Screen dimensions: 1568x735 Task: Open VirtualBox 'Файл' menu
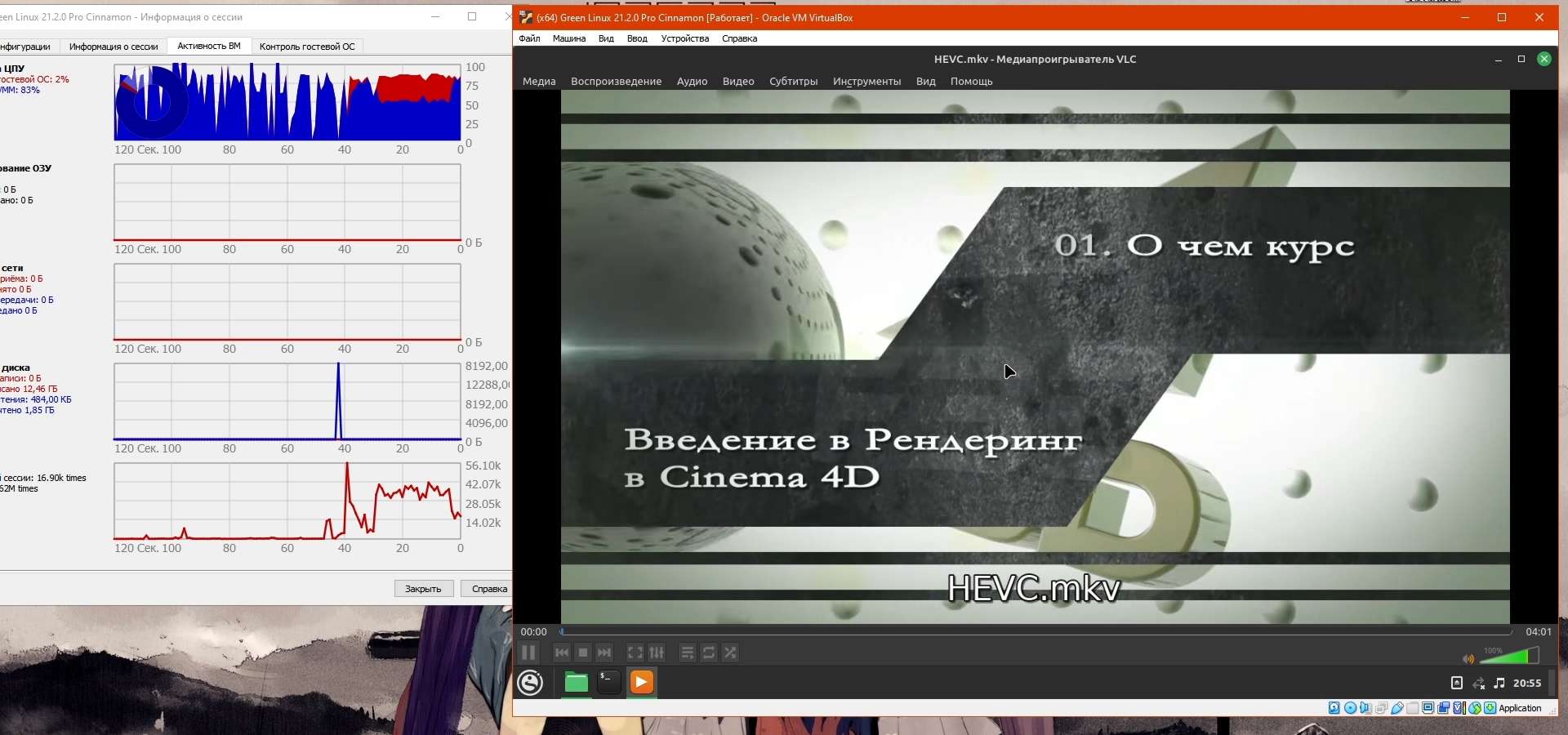pyautogui.click(x=529, y=38)
